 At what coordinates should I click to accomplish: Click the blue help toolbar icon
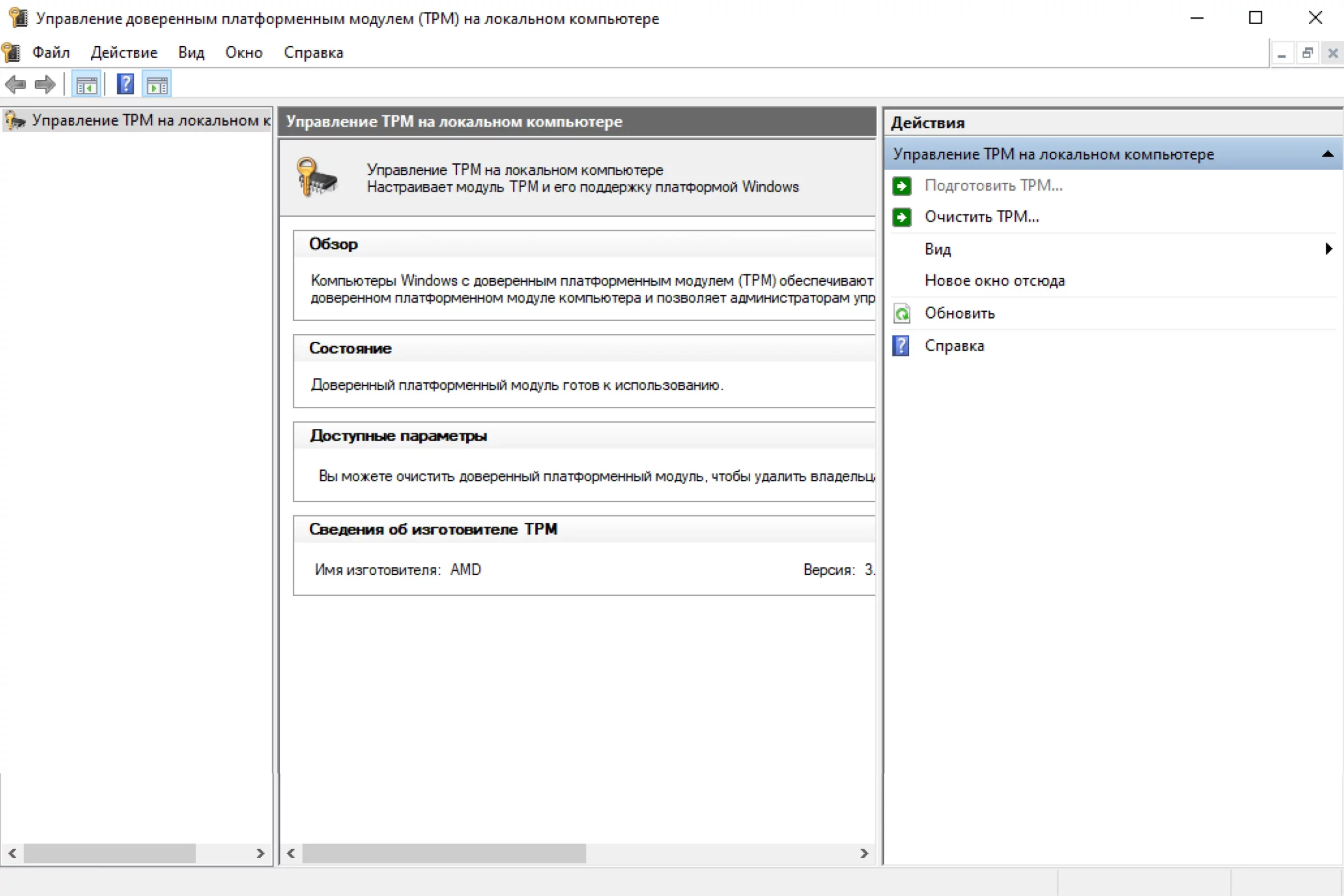coord(125,85)
